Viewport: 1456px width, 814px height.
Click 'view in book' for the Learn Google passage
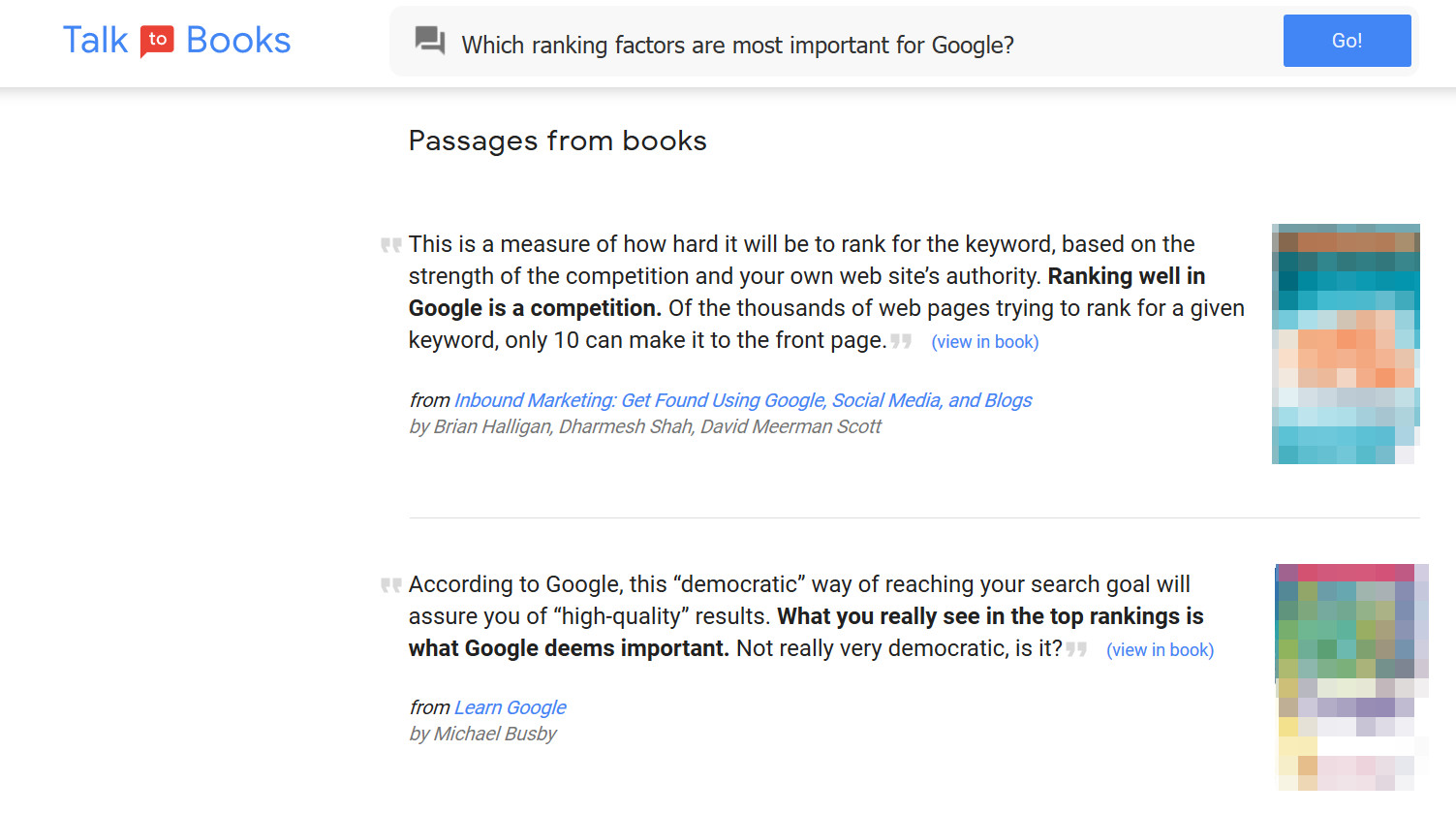[x=1160, y=649]
